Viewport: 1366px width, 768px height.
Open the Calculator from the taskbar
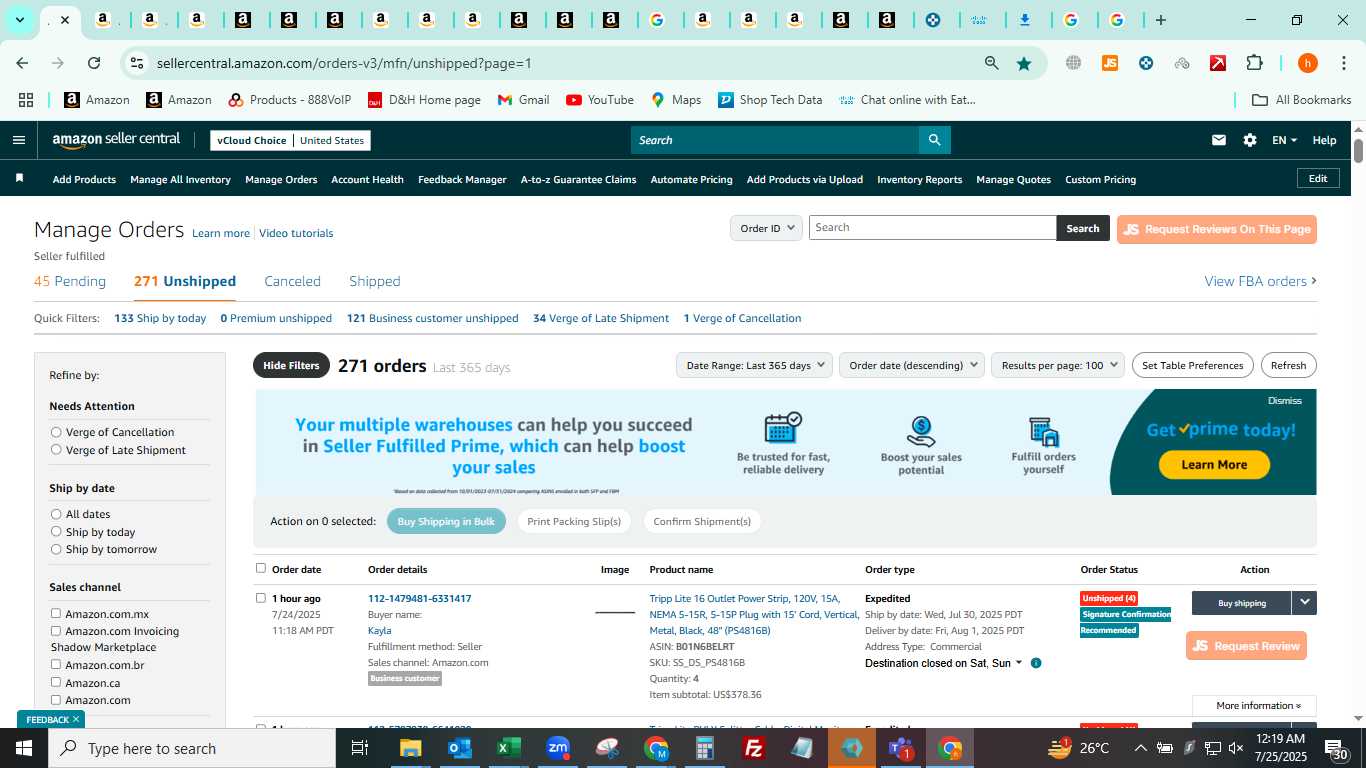coord(705,748)
